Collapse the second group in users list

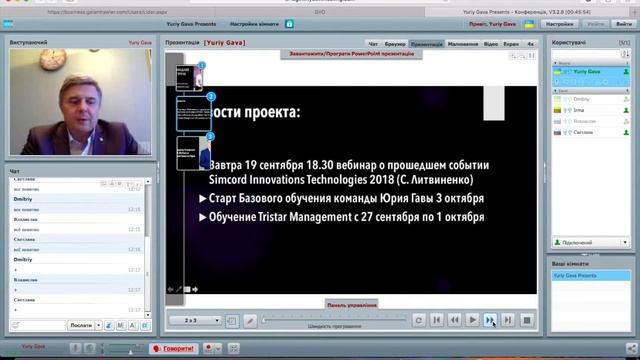555,91
